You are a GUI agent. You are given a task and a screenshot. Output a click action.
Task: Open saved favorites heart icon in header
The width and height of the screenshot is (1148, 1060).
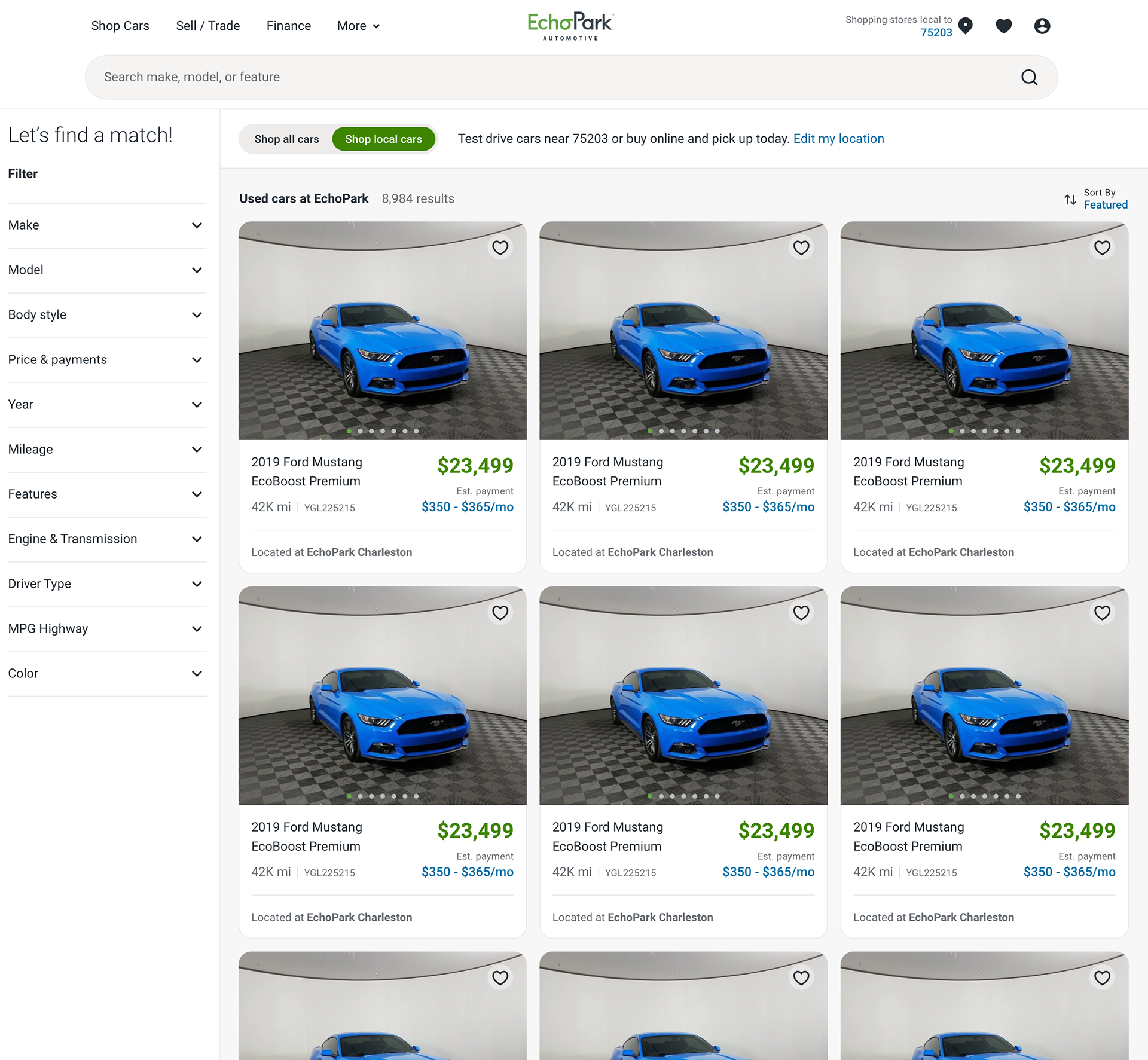point(1004,26)
